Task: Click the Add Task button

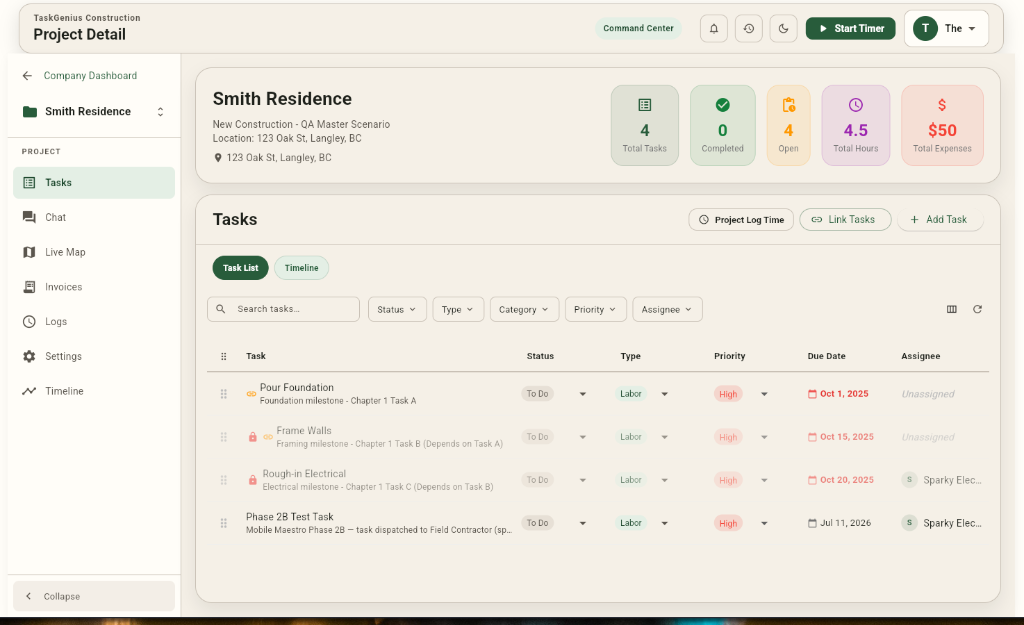Action: pos(939,219)
